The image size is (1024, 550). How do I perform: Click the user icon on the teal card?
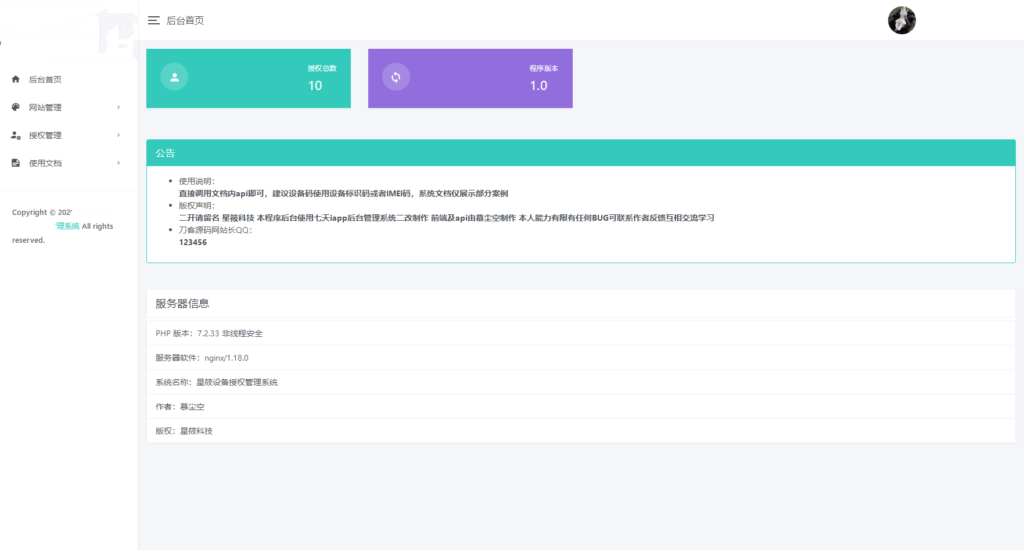point(174,77)
